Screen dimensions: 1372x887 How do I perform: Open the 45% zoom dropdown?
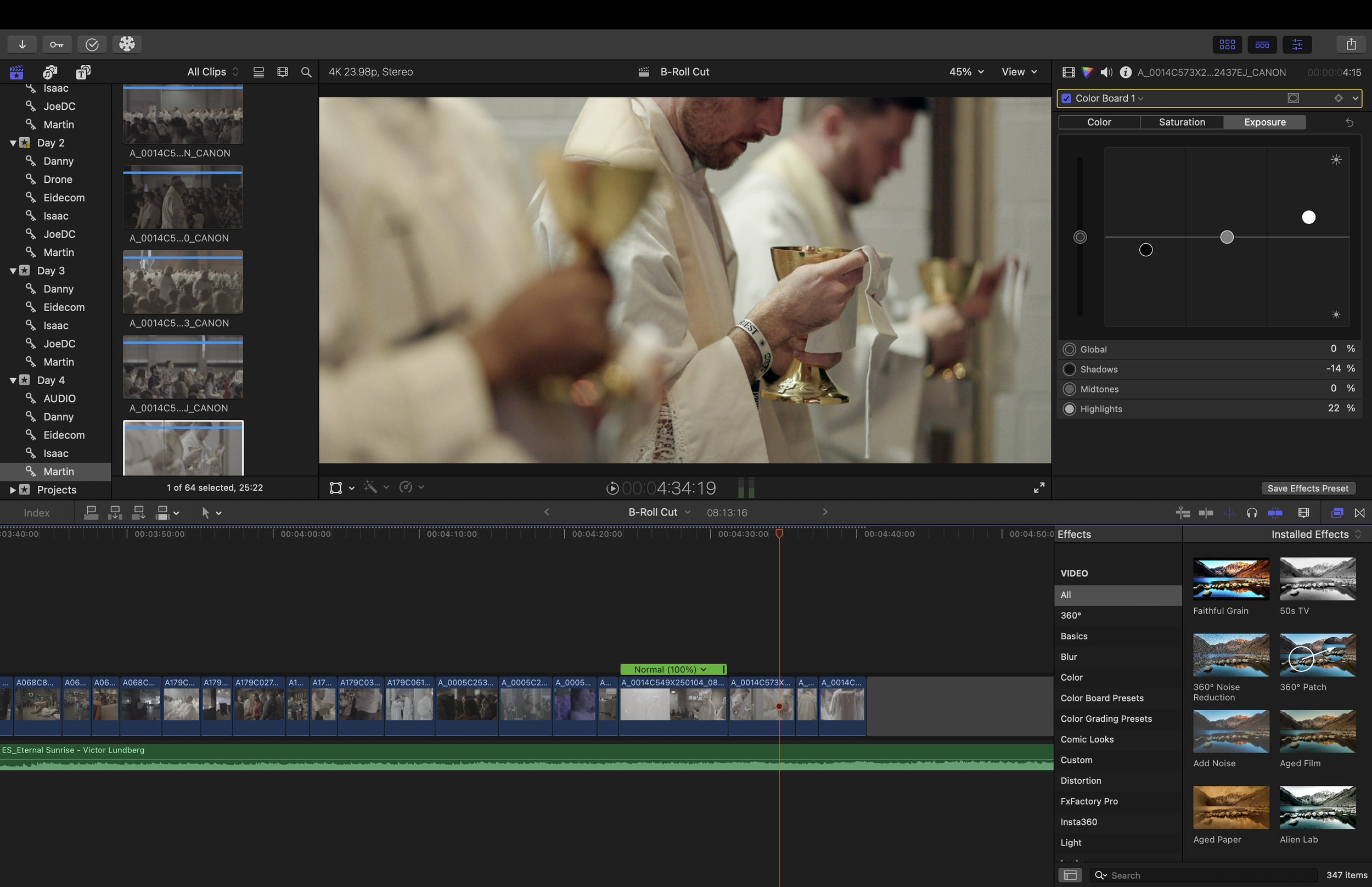coord(966,72)
